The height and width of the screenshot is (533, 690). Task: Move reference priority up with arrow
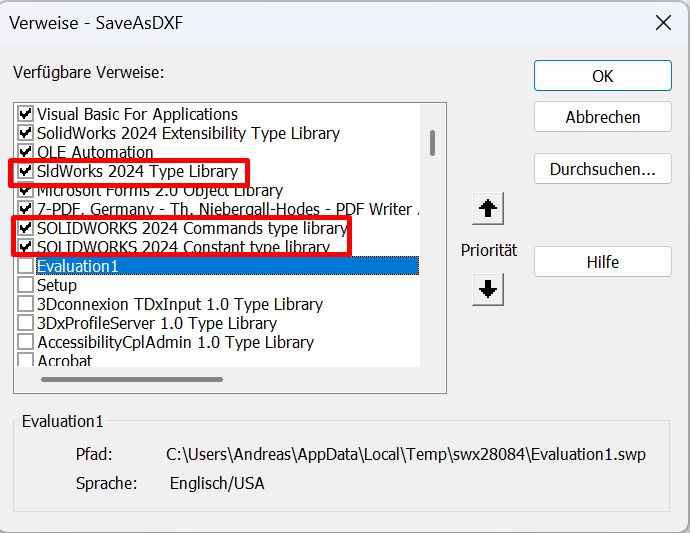(x=488, y=208)
